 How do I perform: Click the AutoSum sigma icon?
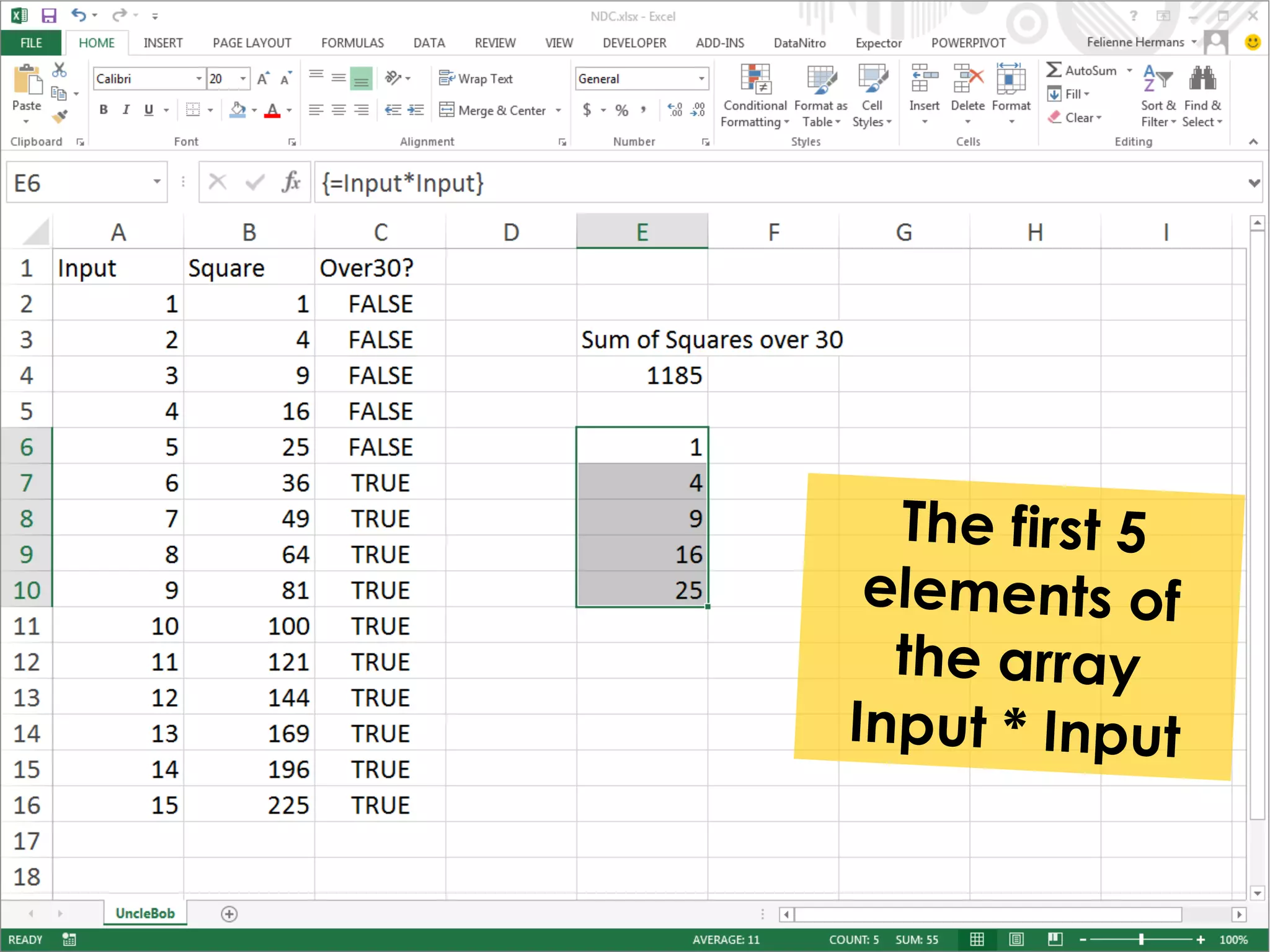(x=1054, y=70)
